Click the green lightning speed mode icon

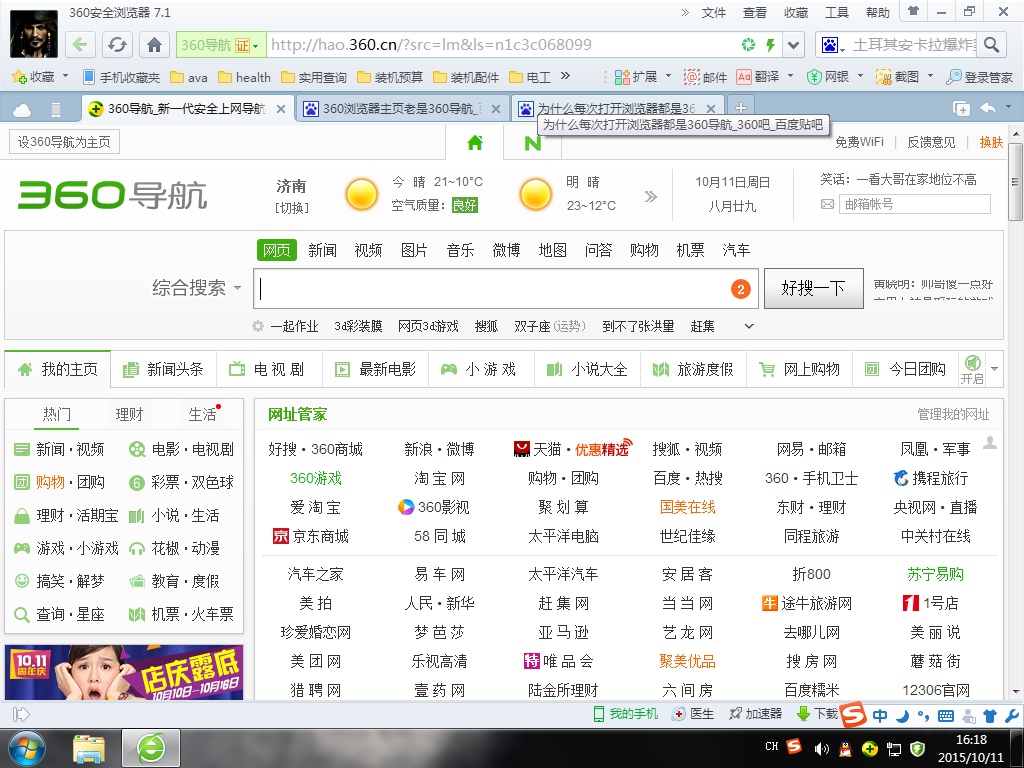(x=770, y=44)
